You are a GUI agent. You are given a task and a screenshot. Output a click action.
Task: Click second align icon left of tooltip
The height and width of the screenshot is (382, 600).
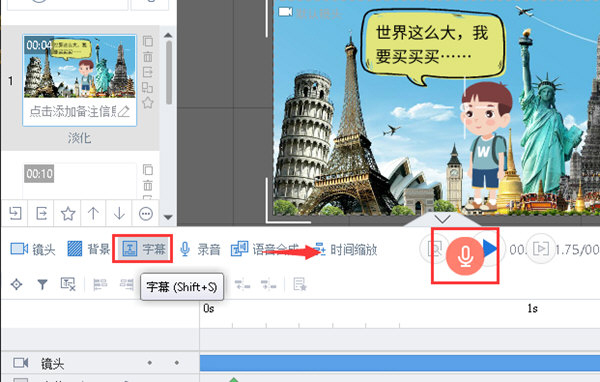[127, 284]
